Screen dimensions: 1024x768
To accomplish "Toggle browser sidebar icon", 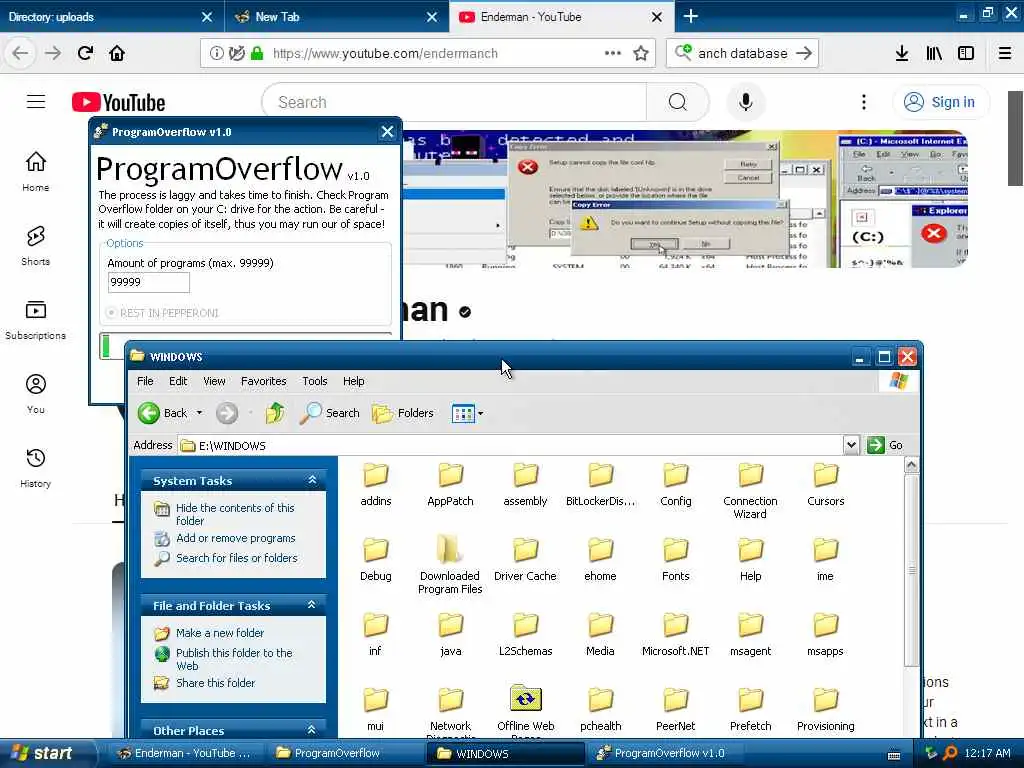I will tap(966, 53).
